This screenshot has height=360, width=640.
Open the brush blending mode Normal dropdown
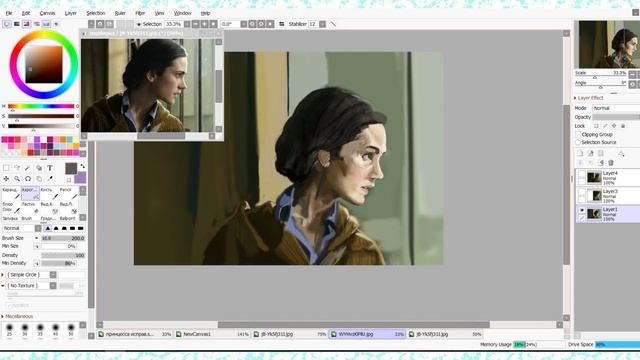tap(22, 228)
